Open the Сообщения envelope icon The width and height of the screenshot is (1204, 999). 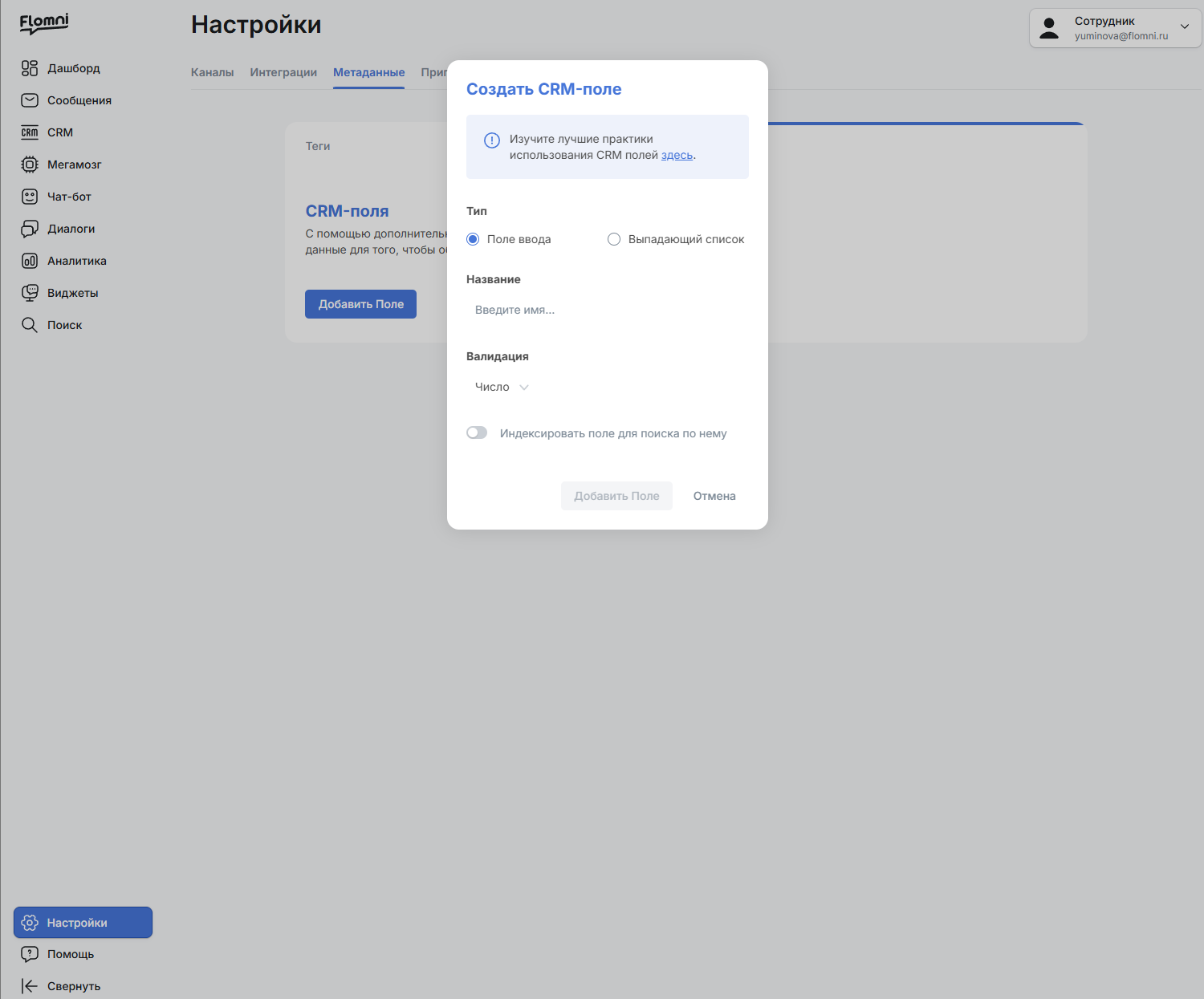tap(30, 100)
